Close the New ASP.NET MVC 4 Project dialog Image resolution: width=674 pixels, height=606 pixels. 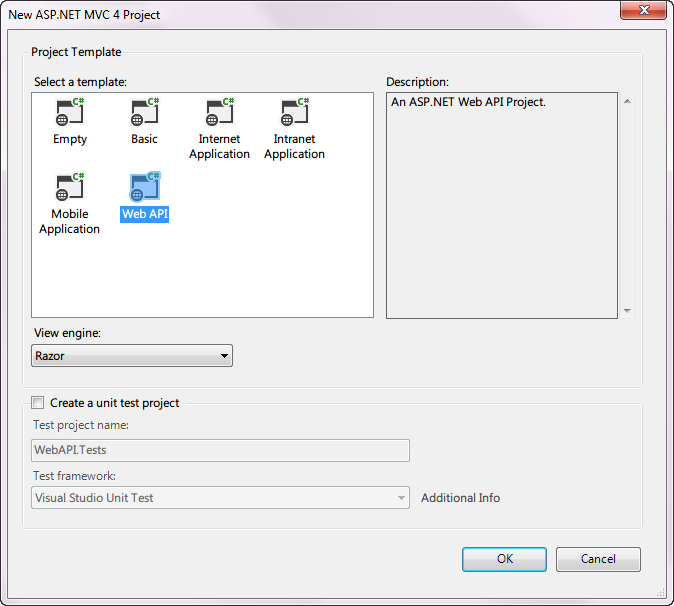point(643,10)
